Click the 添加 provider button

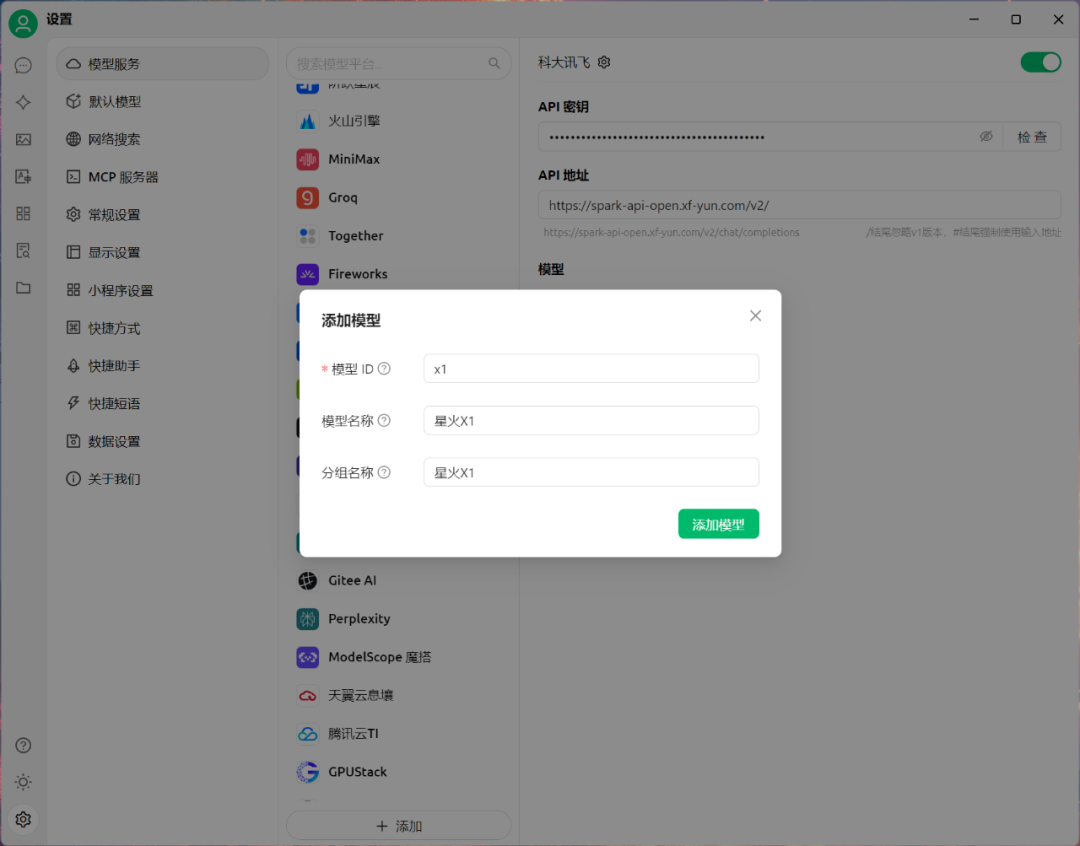(399, 825)
